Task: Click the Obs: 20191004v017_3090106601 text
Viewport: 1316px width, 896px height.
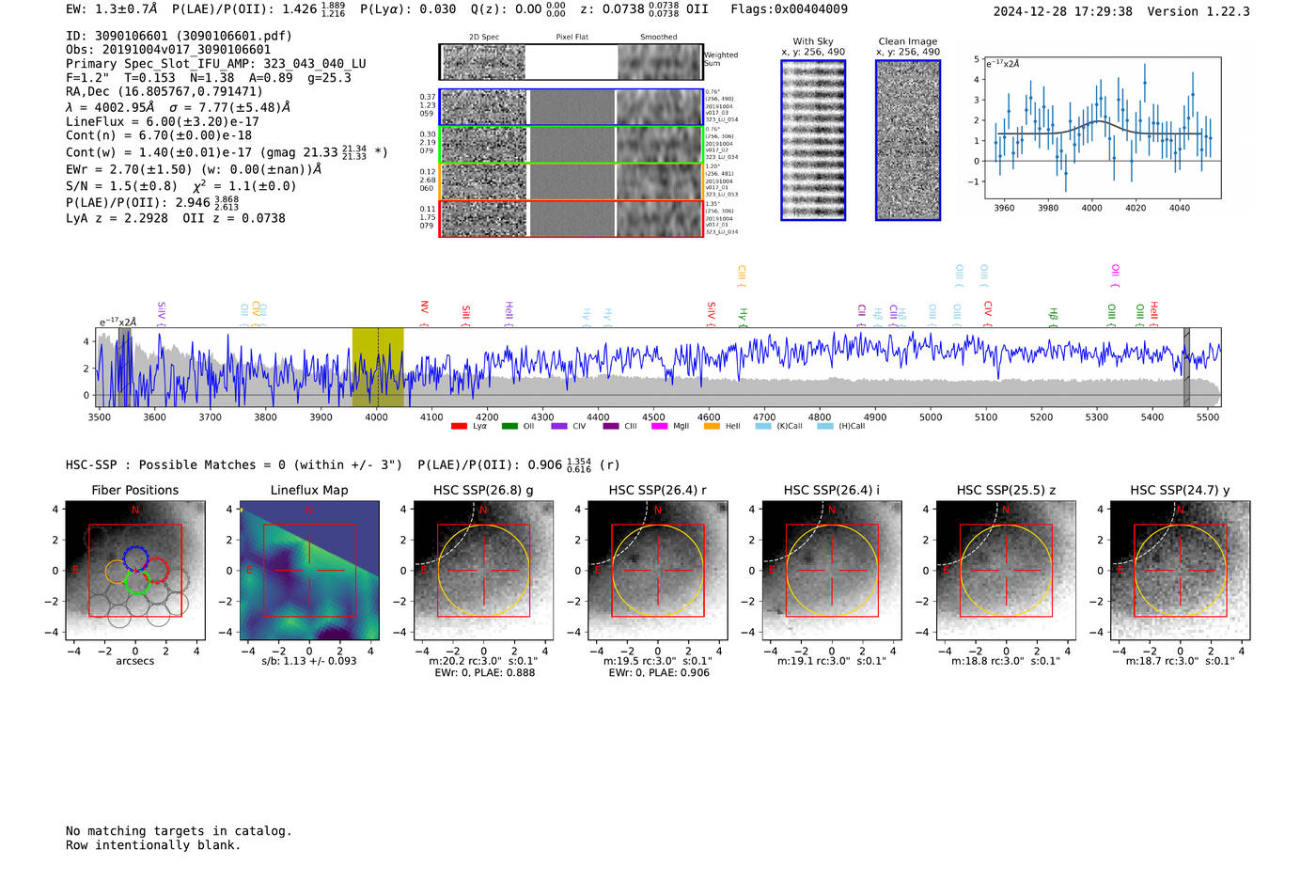Action: tap(168, 50)
